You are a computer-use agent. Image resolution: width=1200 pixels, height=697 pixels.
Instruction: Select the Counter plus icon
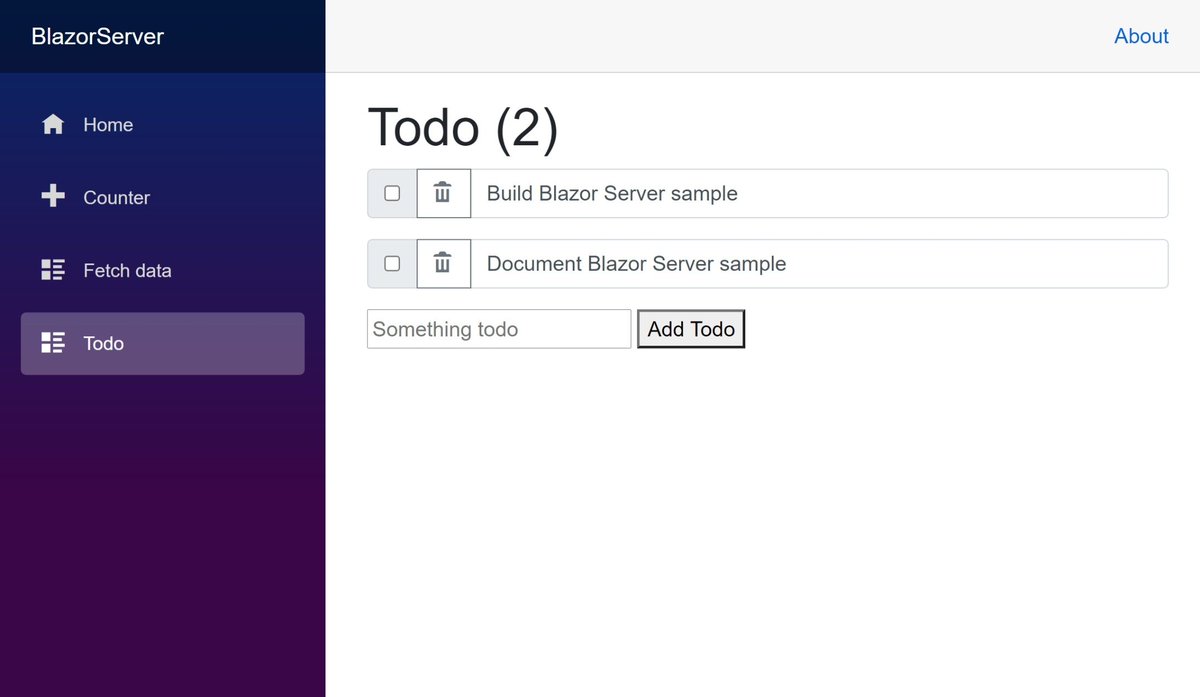[53, 197]
